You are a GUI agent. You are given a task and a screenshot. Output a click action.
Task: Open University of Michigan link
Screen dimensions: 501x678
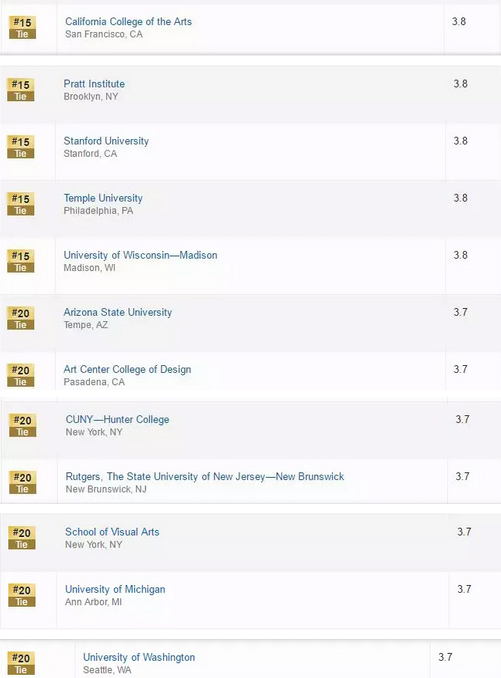115,589
